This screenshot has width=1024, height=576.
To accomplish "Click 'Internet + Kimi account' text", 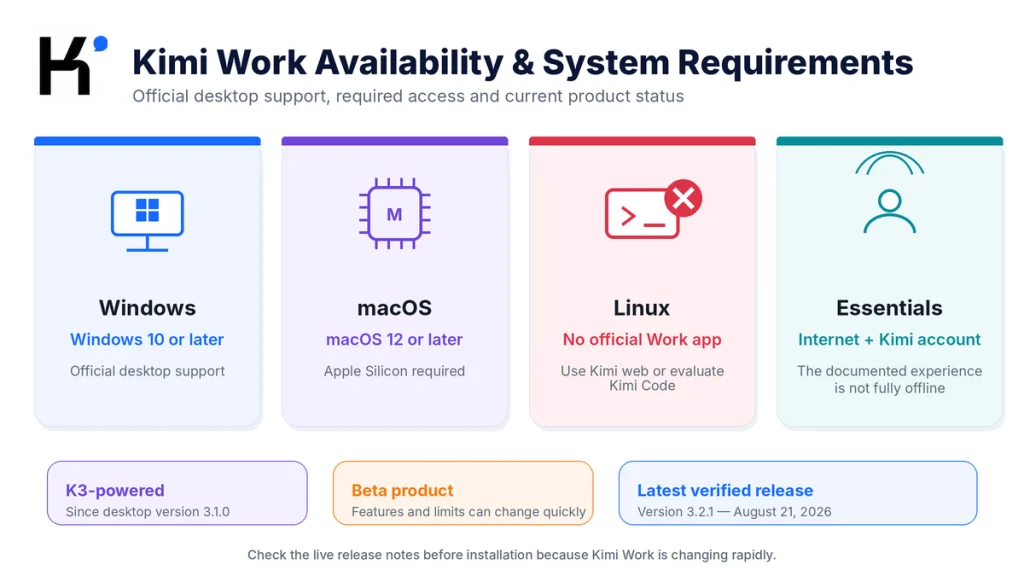I will click(x=889, y=340).
